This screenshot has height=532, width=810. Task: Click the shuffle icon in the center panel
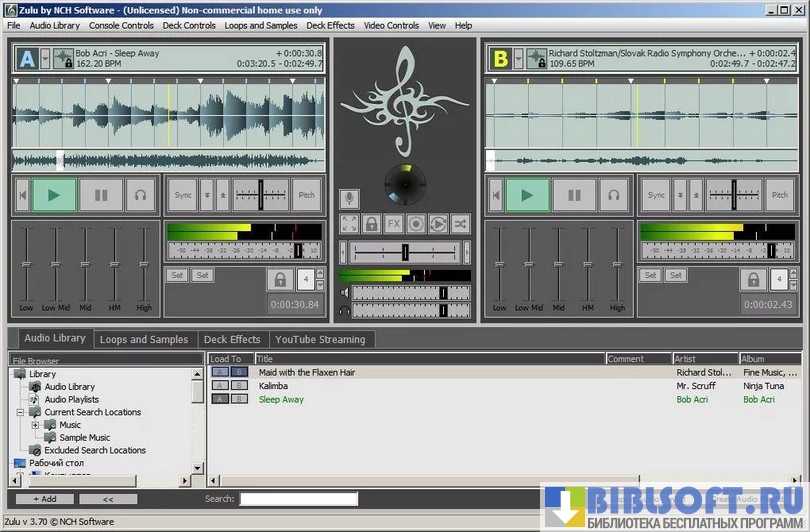pyautogui.click(x=460, y=224)
